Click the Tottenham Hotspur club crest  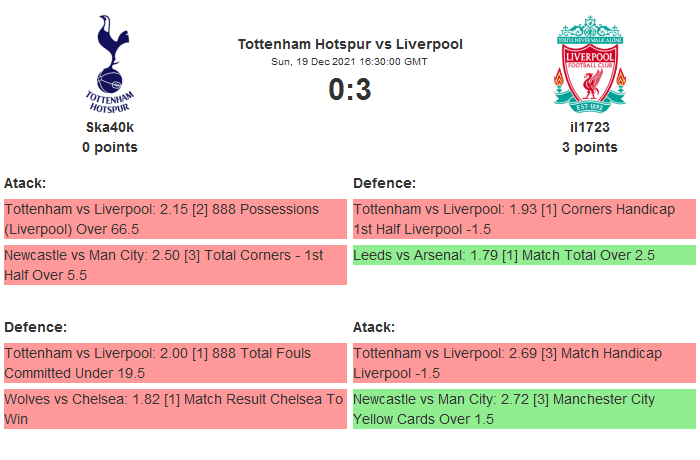pos(110,63)
